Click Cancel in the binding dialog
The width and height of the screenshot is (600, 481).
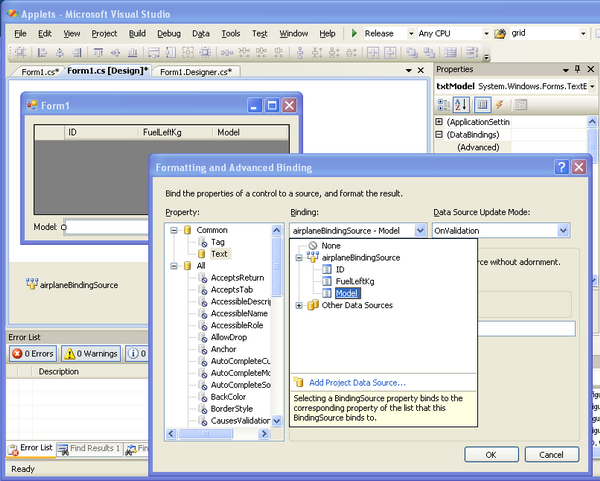(551, 455)
